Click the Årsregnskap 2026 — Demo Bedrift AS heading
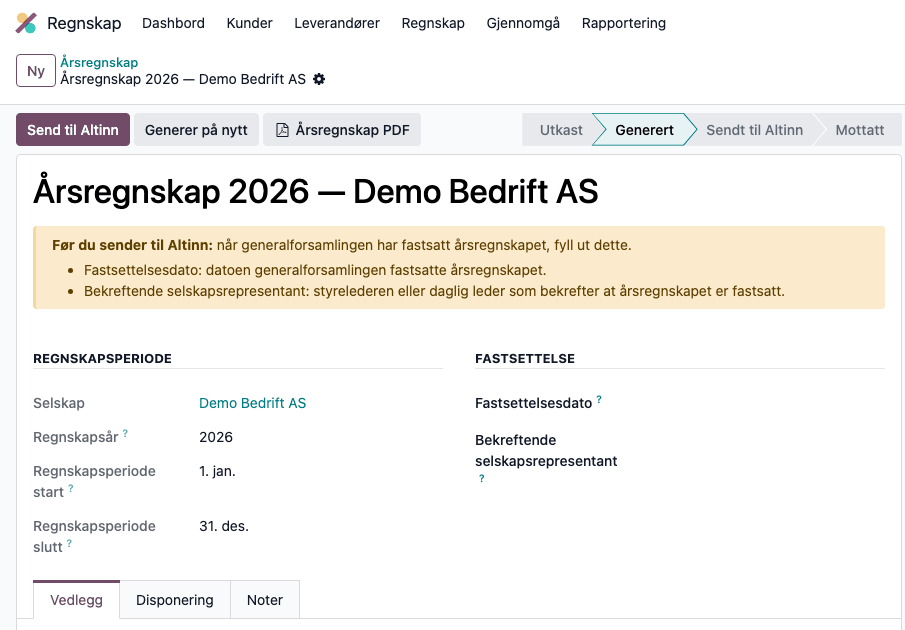 pyautogui.click(x=316, y=191)
